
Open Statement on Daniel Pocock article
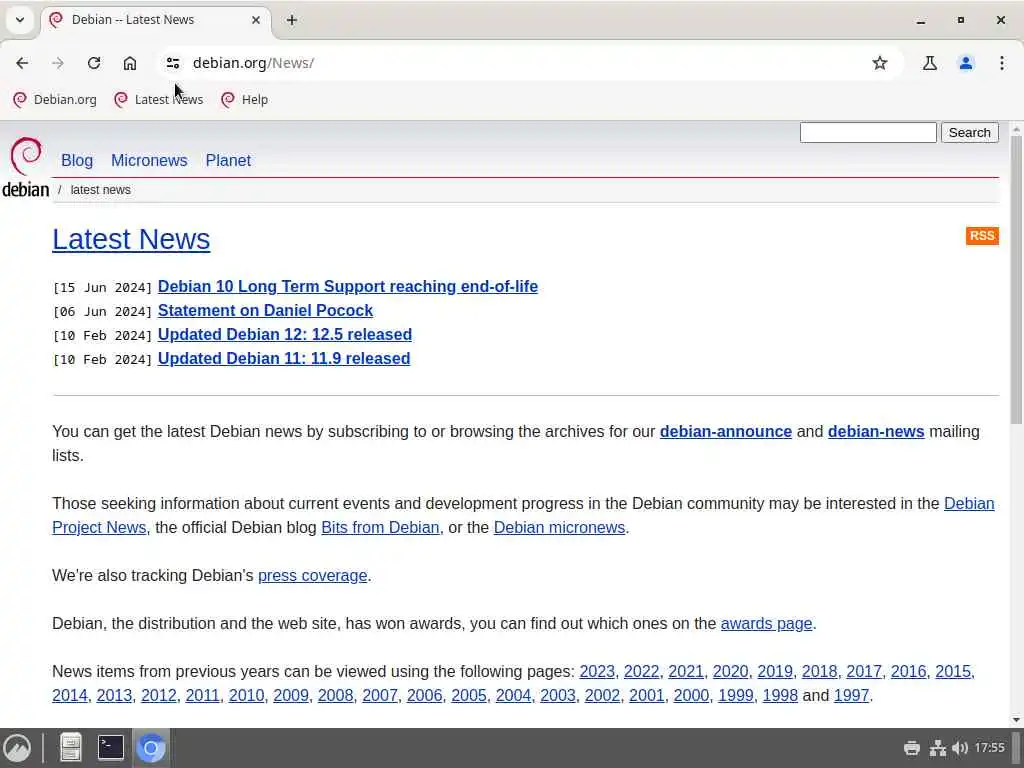tap(265, 310)
